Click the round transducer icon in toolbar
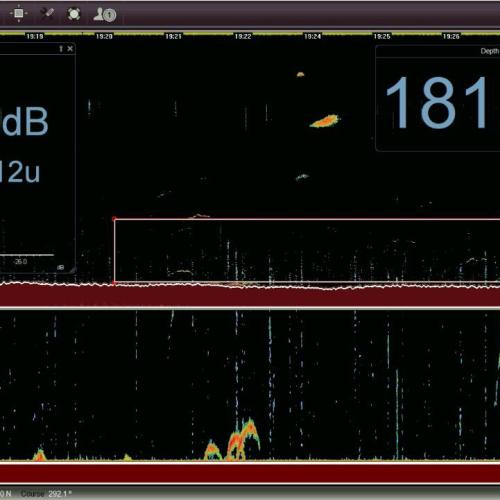 pos(74,14)
